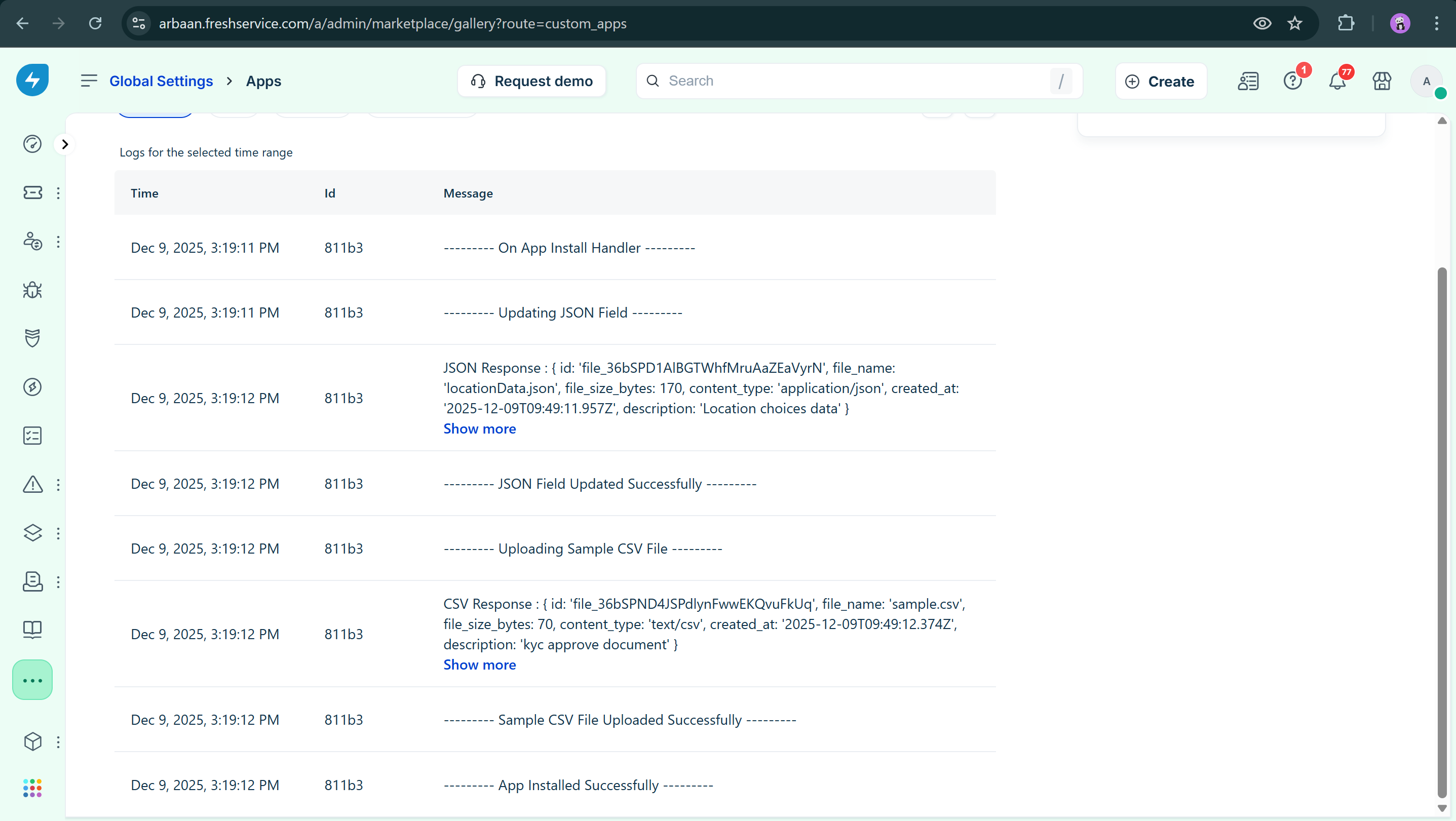Click the notifications bell icon
The height and width of the screenshot is (821, 1456).
click(x=1337, y=82)
